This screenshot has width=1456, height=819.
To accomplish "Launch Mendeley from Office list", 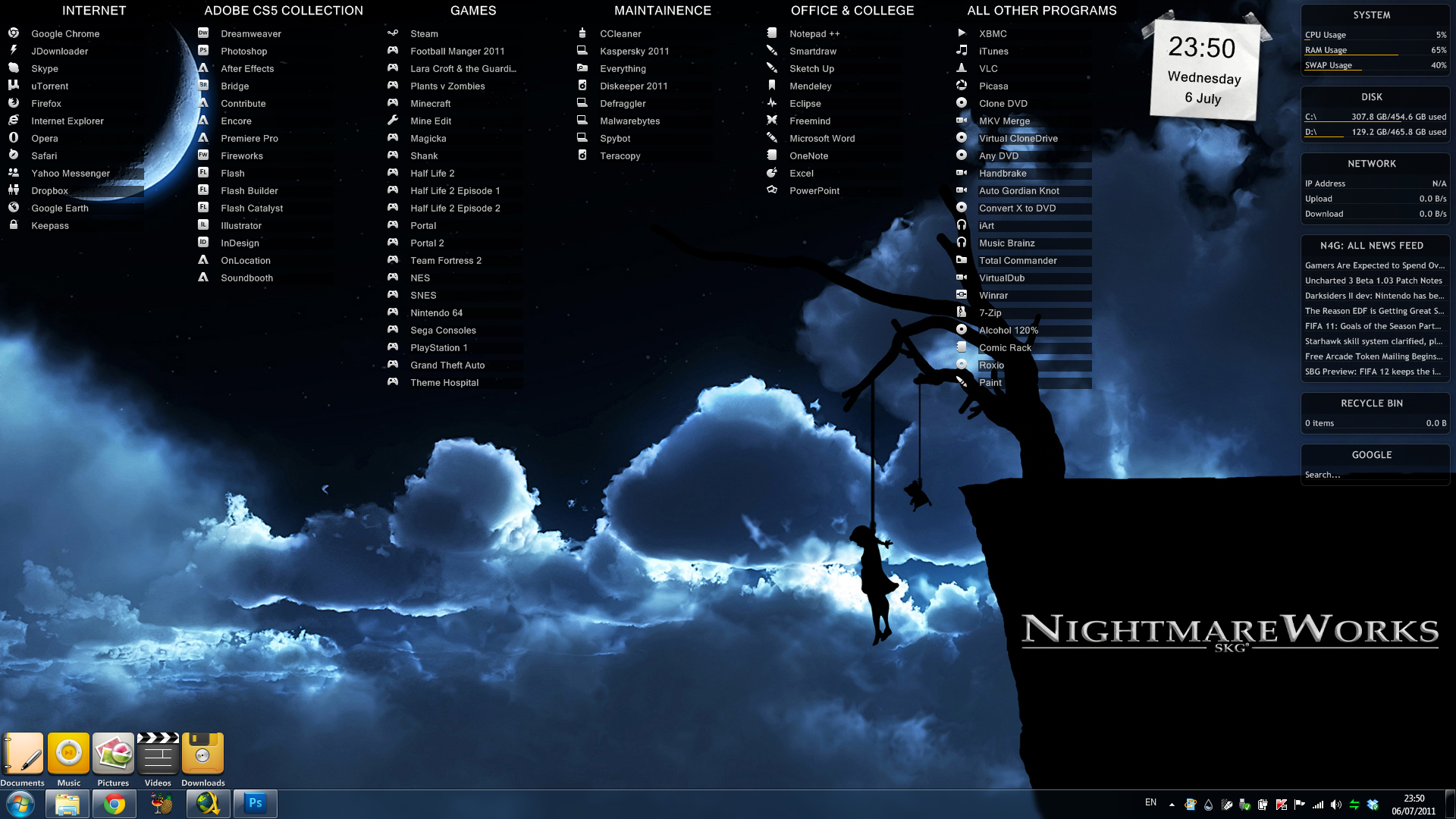I will tap(810, 86).
